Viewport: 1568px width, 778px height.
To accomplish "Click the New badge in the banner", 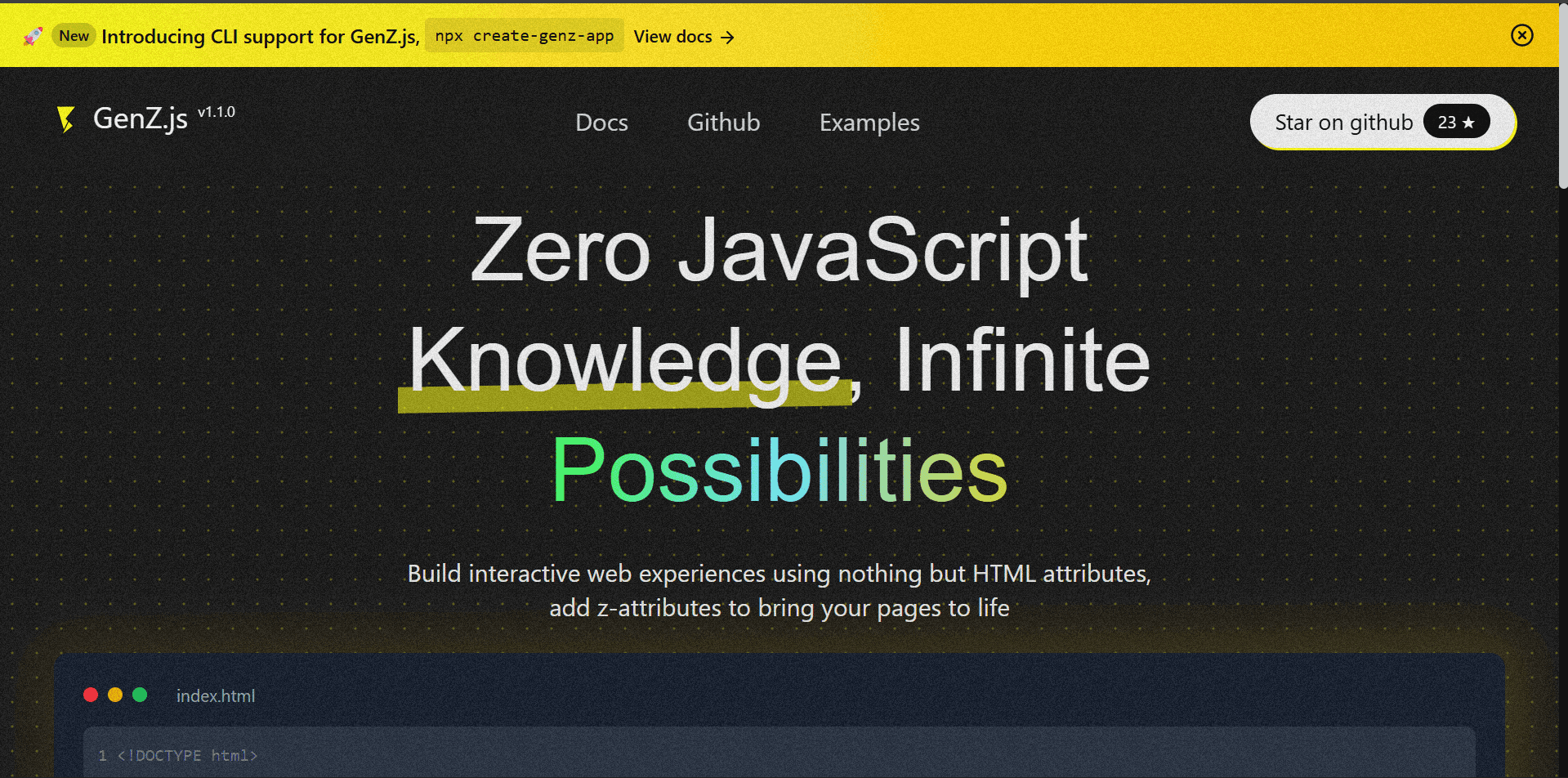I will [x=74, y=36].
